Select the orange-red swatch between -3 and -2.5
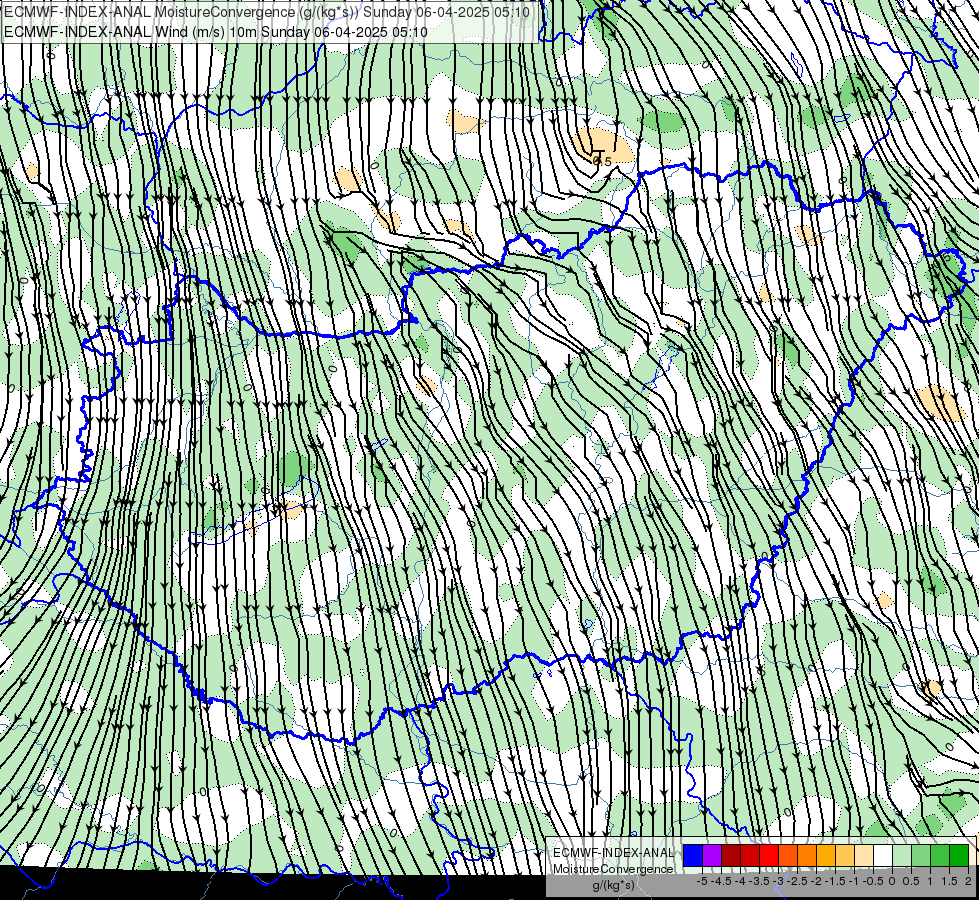979x900 pixels. pos(788,855)
